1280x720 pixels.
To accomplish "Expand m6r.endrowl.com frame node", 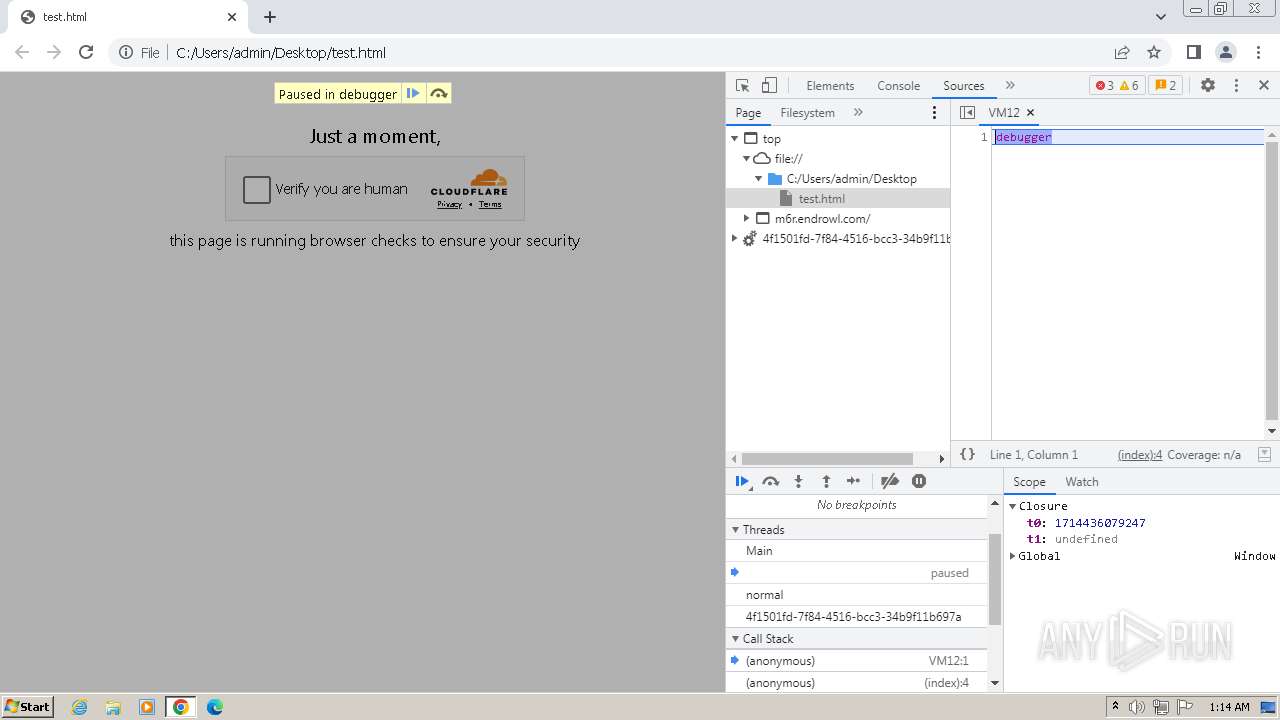I will (747, 219).
